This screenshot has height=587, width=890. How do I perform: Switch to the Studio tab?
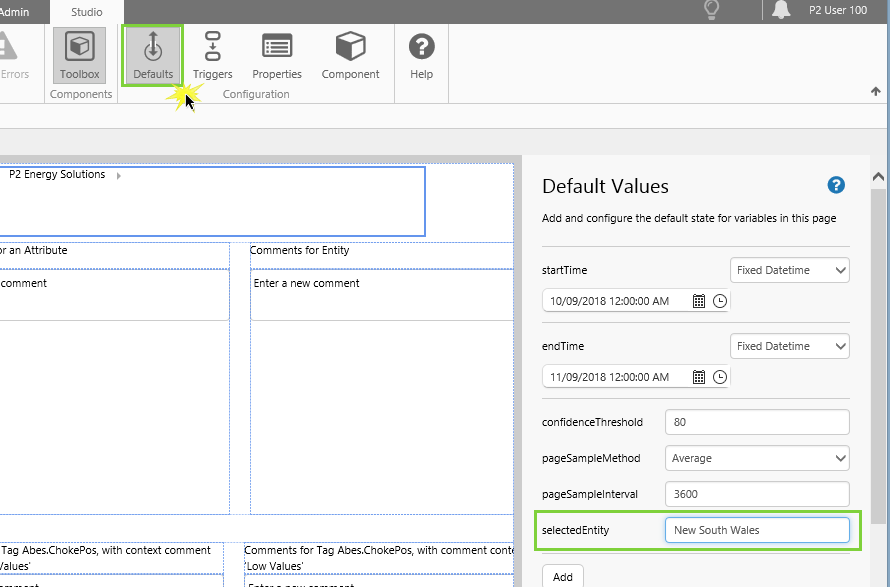pyautogui.click(x=86, y=12)
